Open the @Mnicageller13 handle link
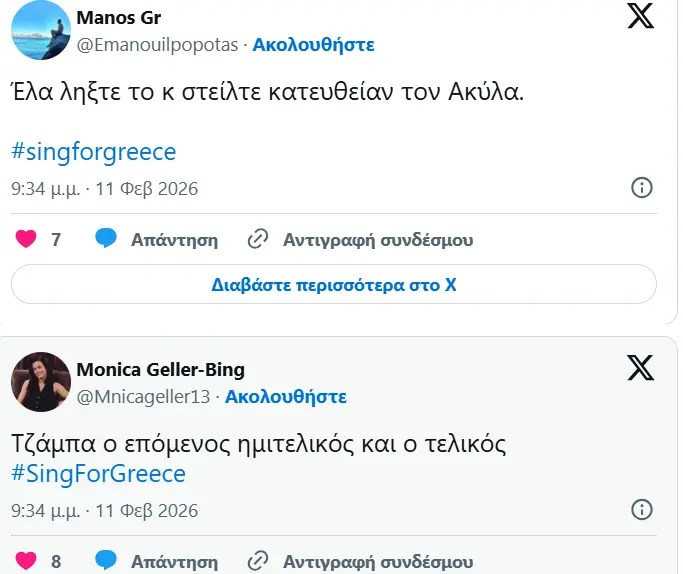The height and width of the screenshot is (574, 683). [144, 397]
